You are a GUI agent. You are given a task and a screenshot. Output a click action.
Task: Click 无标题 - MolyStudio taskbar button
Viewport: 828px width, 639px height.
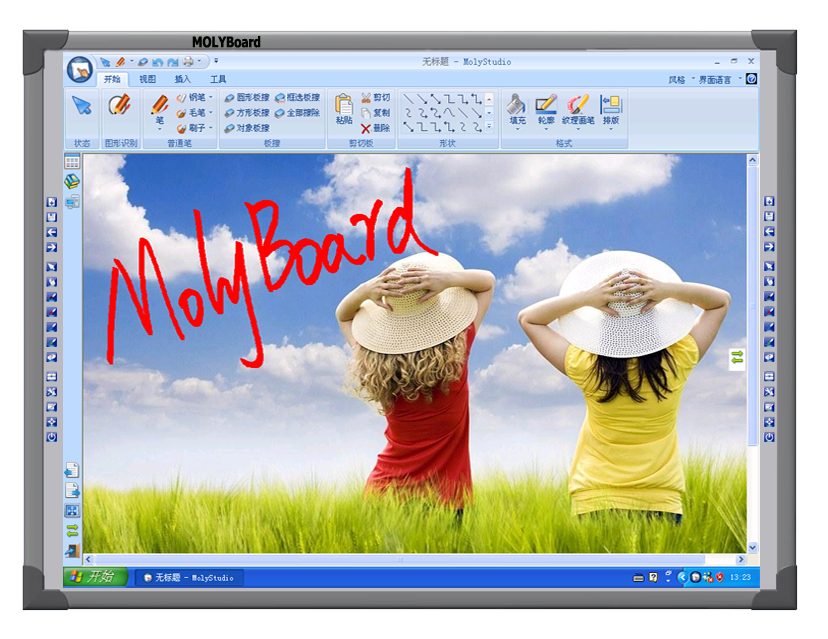(x=189, y=578)
